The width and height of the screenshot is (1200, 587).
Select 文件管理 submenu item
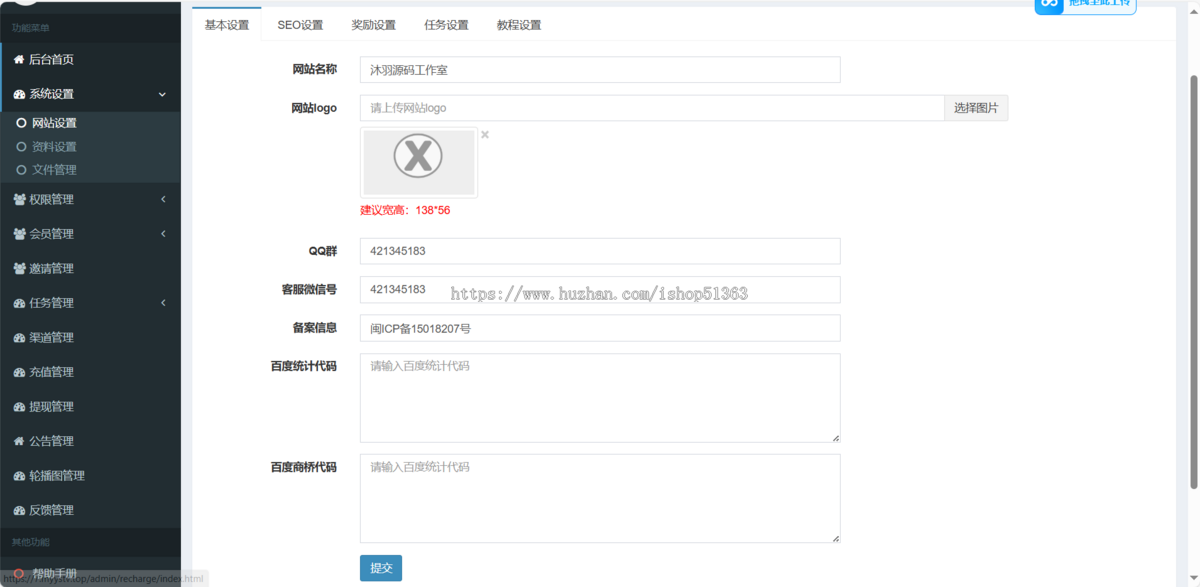(x=54, y=170)
